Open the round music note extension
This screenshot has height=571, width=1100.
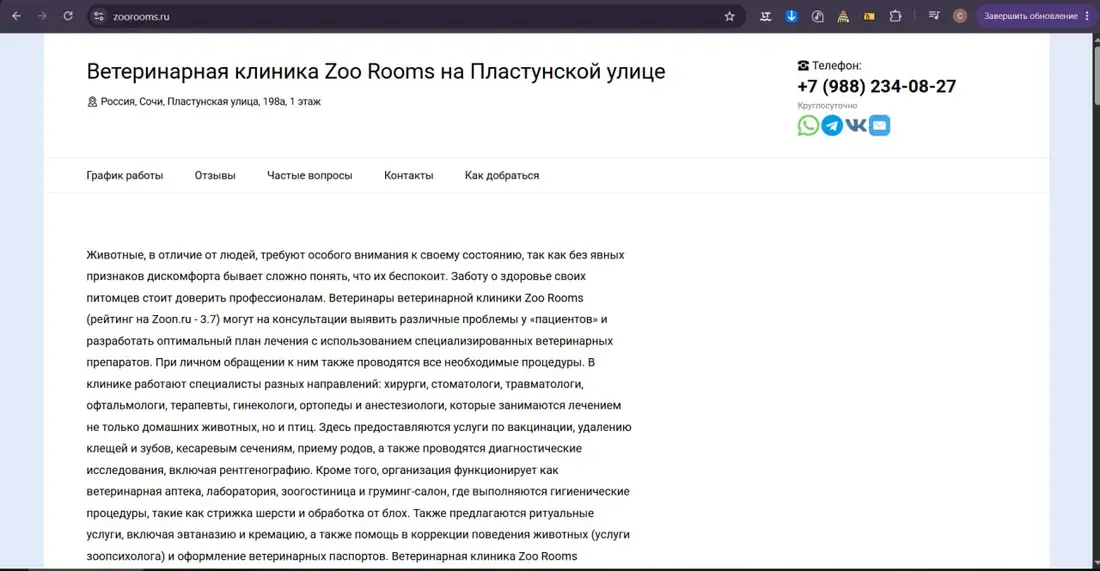coord(817,16)
